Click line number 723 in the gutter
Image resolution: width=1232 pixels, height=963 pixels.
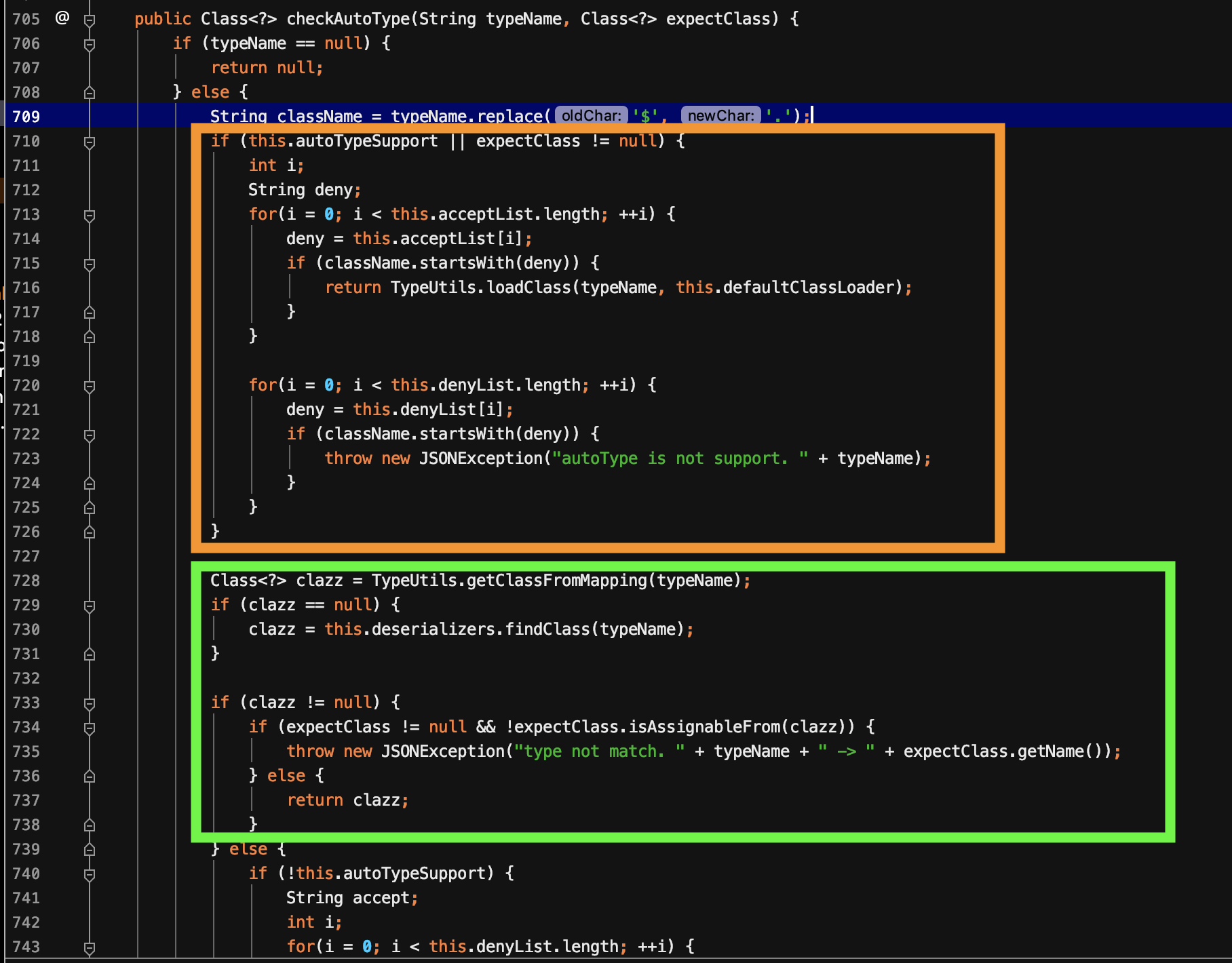26,458
